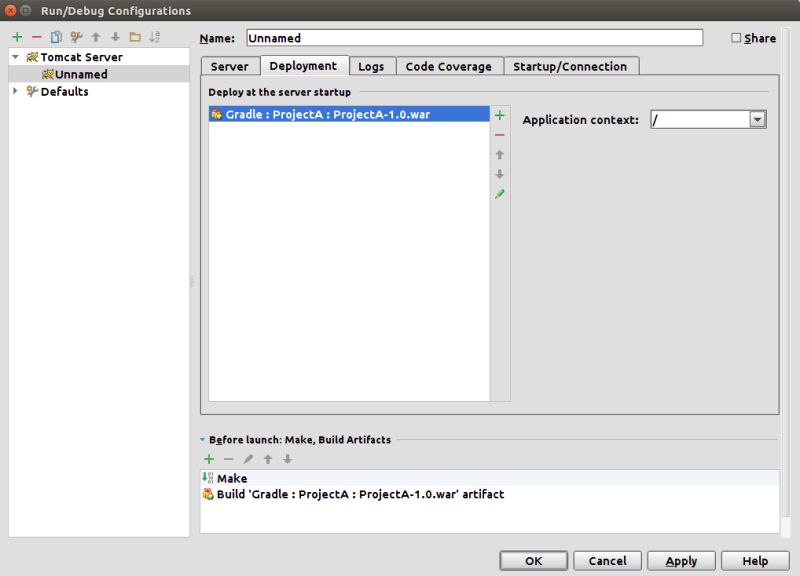Screen dimensions: 800x576
Task: Switch to the Logs tab
Action: point(372,66)
